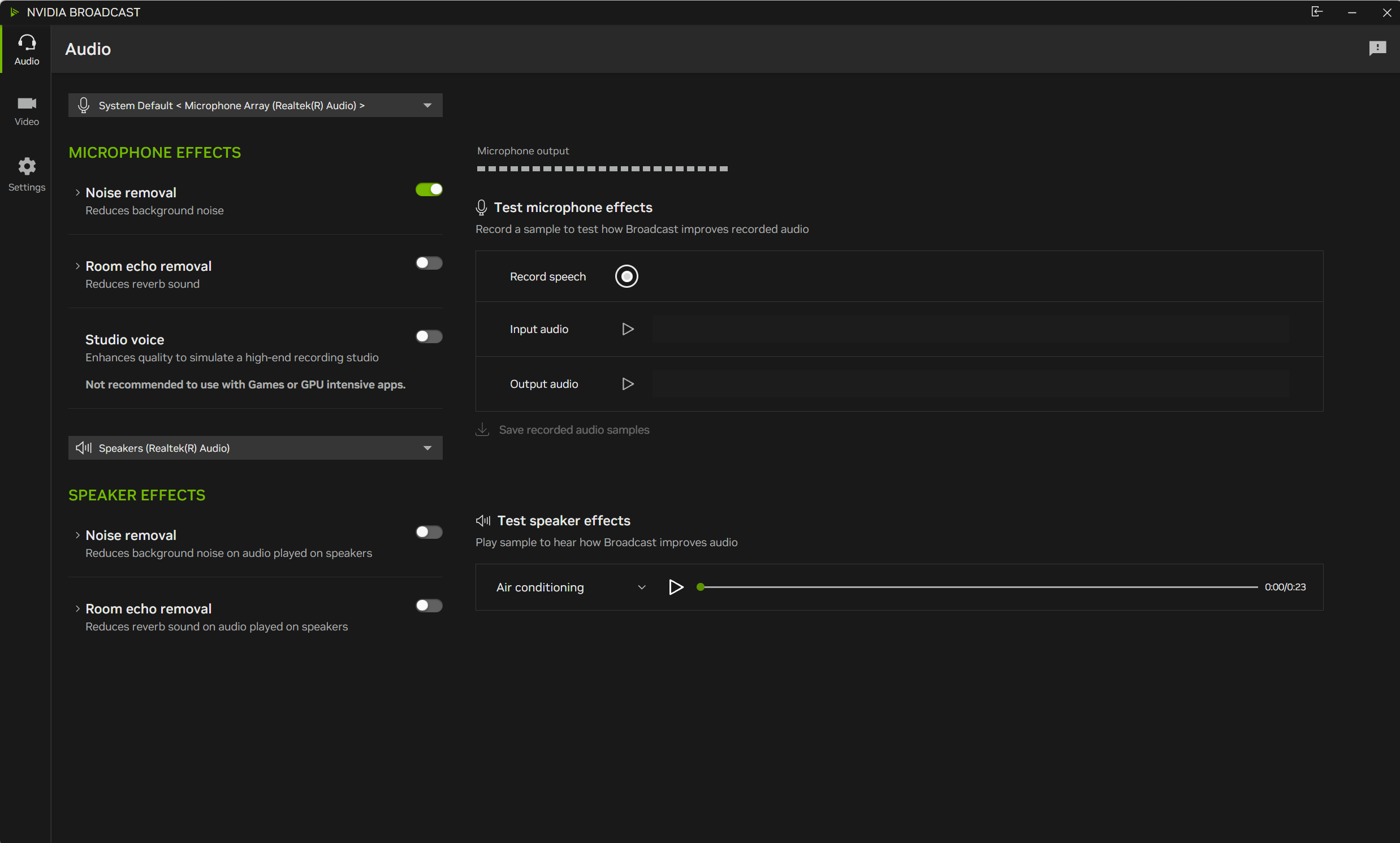The height and width of the screenshot is (843, 1400).
Task: Click the SPEAKER EFFECTS heading
Action: click(x=137, y=495)
